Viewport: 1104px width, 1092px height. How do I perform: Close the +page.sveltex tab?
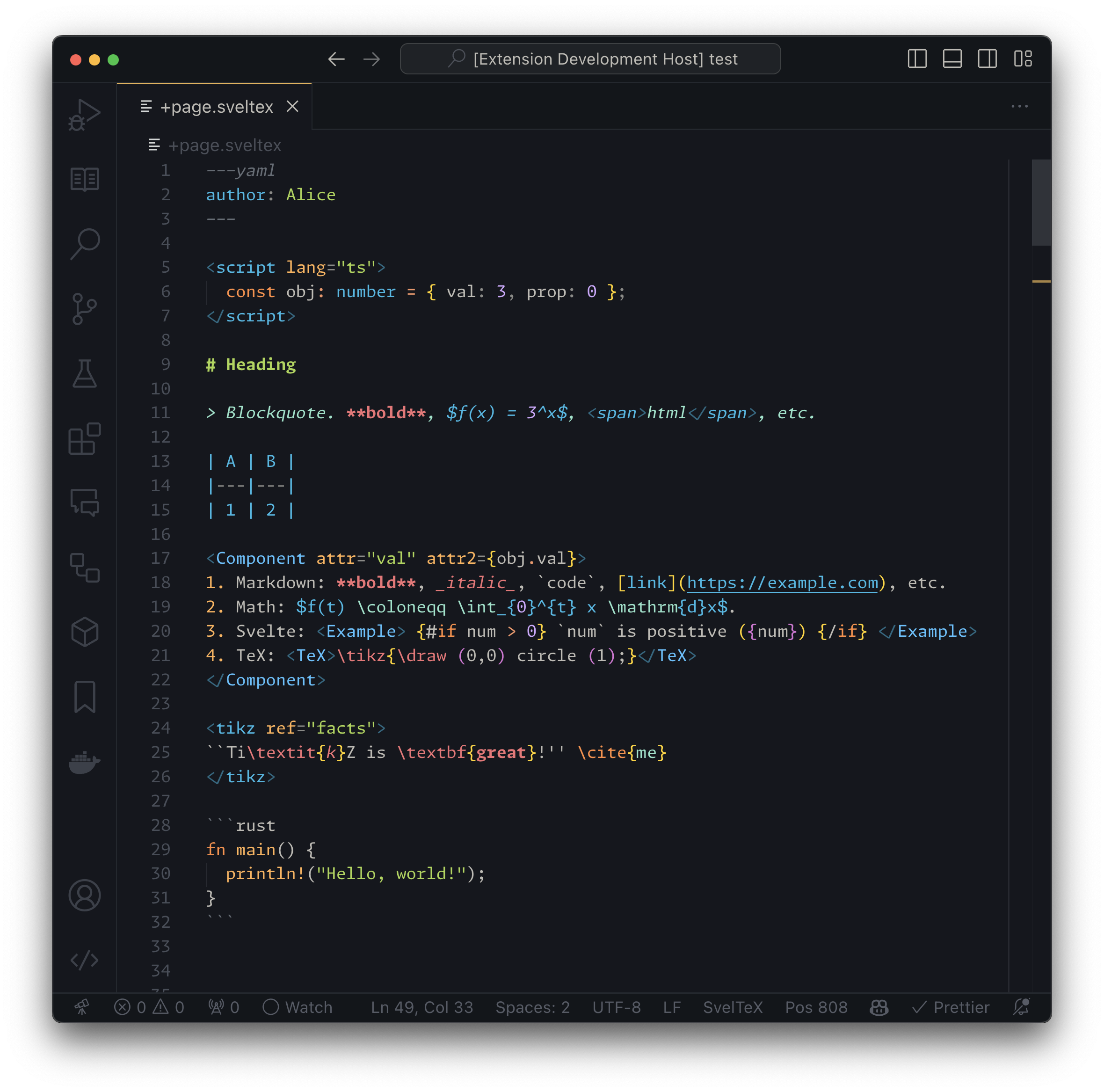(x=292, y=106)
